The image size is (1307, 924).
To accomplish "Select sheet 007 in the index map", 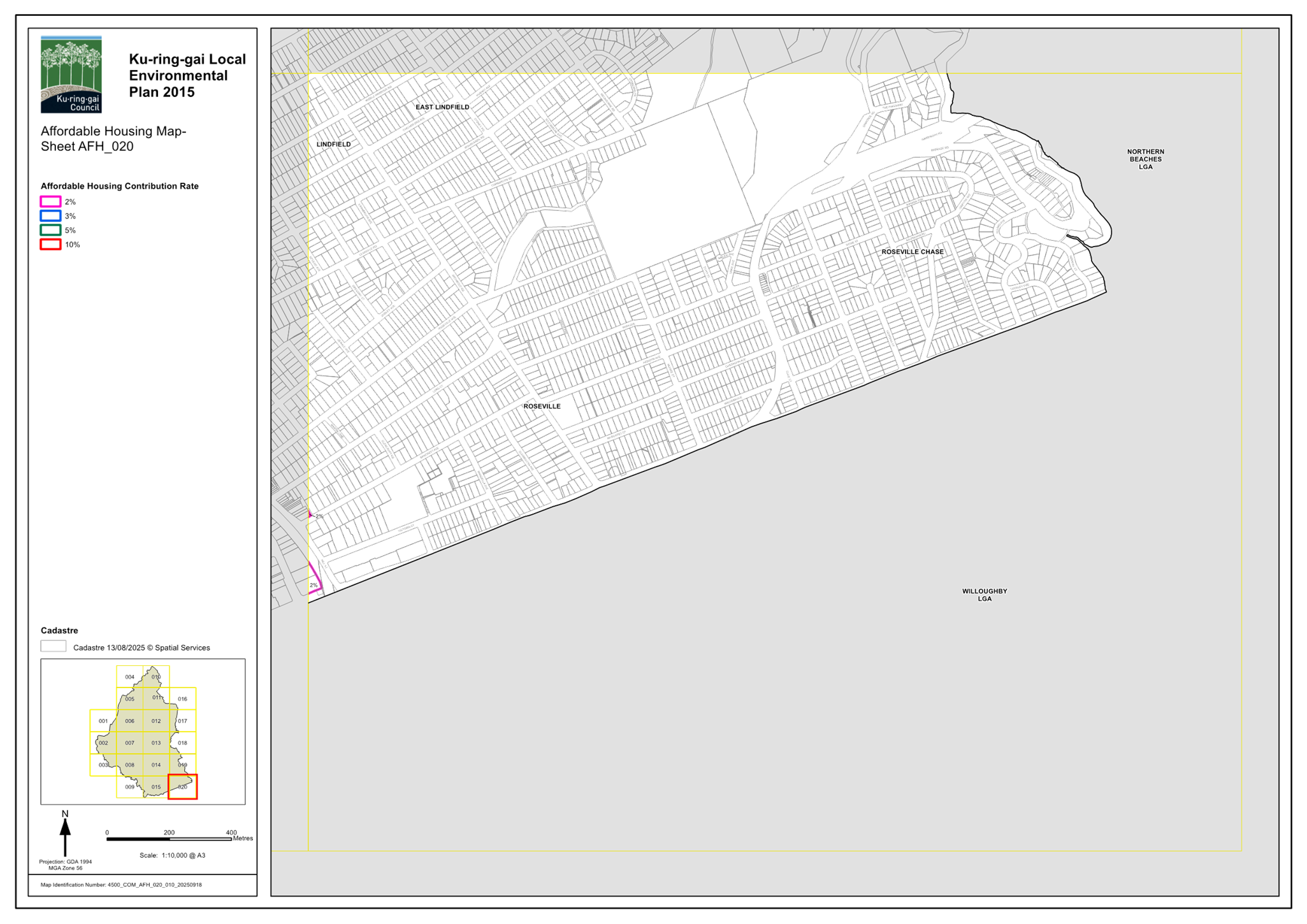I will pos(130,743).
